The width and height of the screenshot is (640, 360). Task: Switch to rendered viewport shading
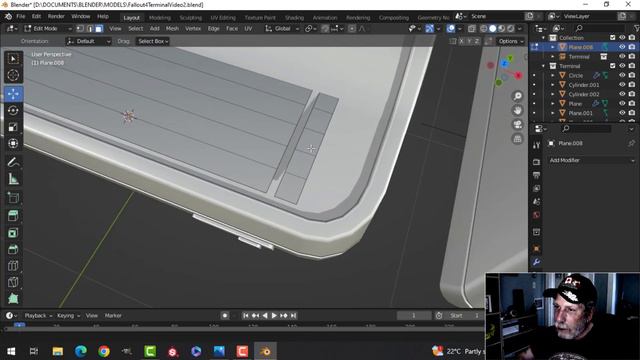511,29
